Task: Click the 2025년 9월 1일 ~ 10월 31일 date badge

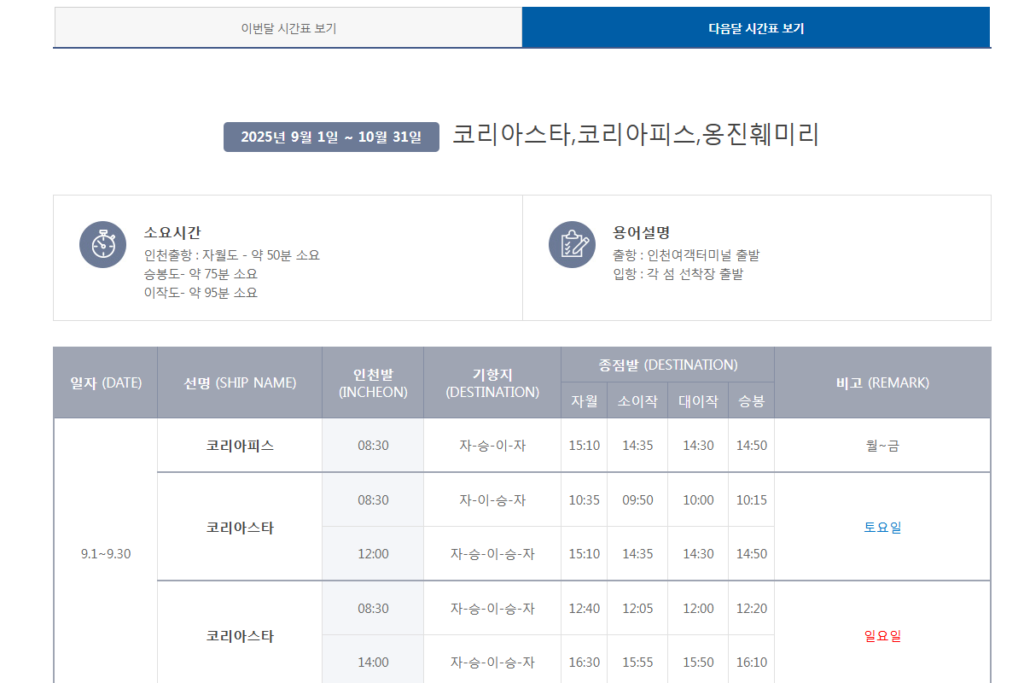Action: 331,137
